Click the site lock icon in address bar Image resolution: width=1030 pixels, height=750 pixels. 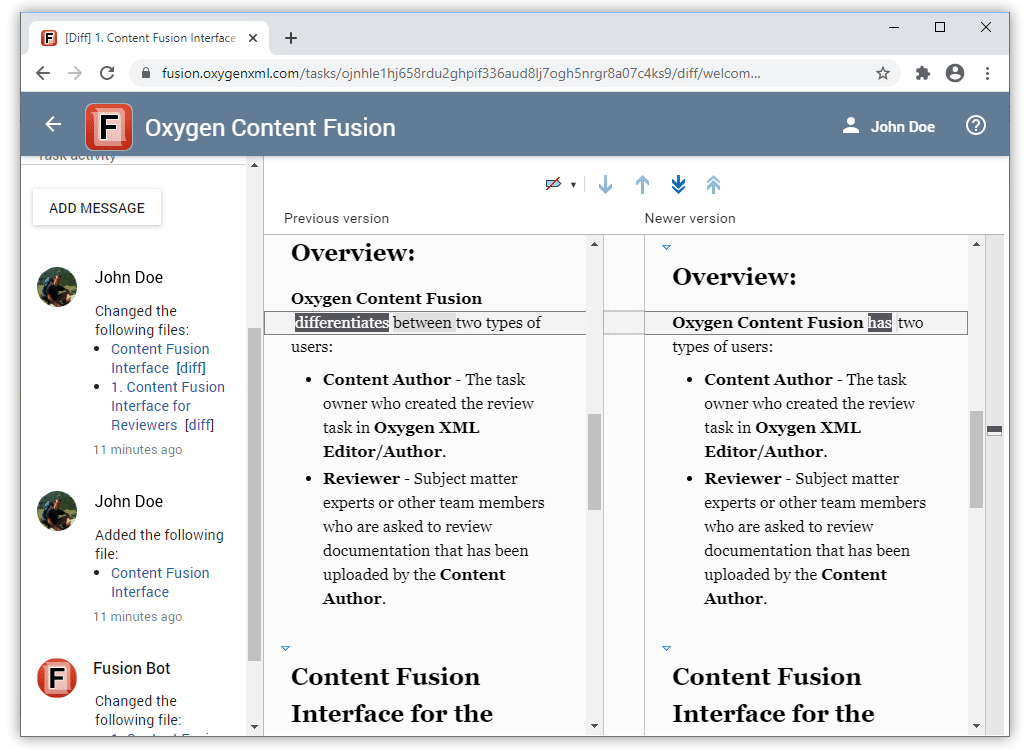pos(146,73)
